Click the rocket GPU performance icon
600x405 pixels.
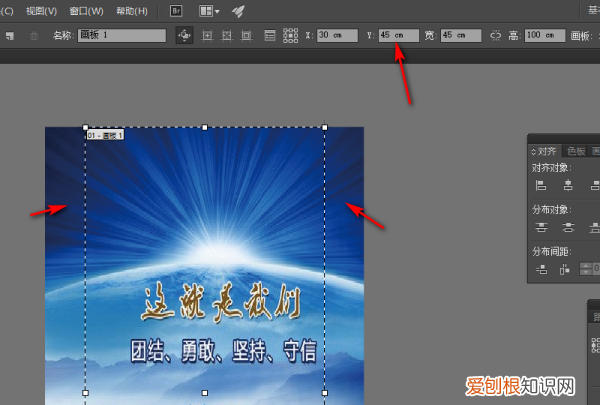(238, 11)
